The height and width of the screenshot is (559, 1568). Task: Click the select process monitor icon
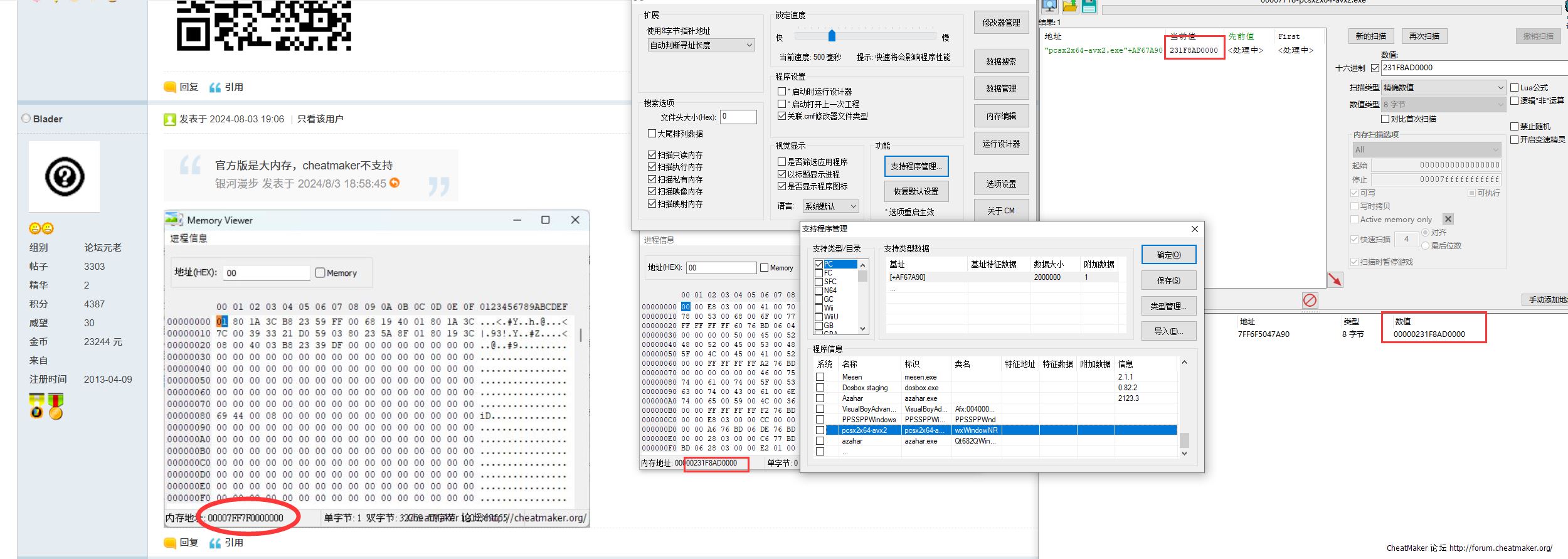tap(1050, 6)
